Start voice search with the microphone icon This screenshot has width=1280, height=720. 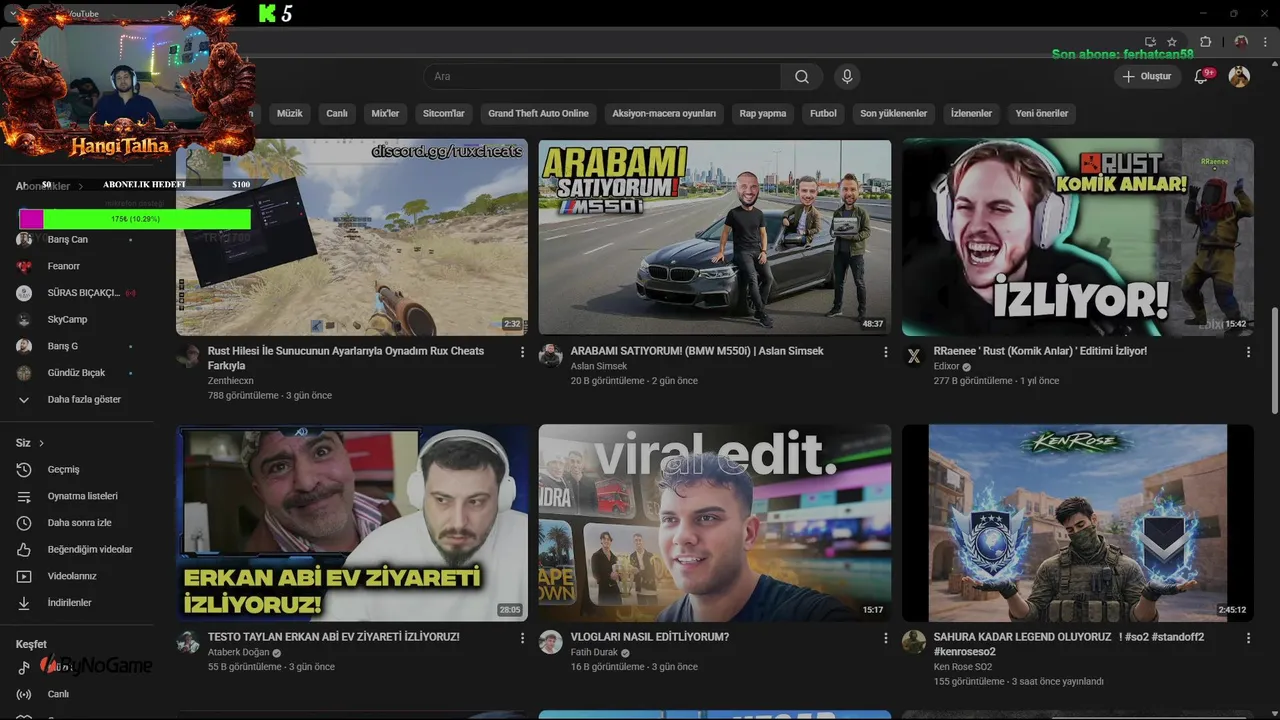[847, 77]
